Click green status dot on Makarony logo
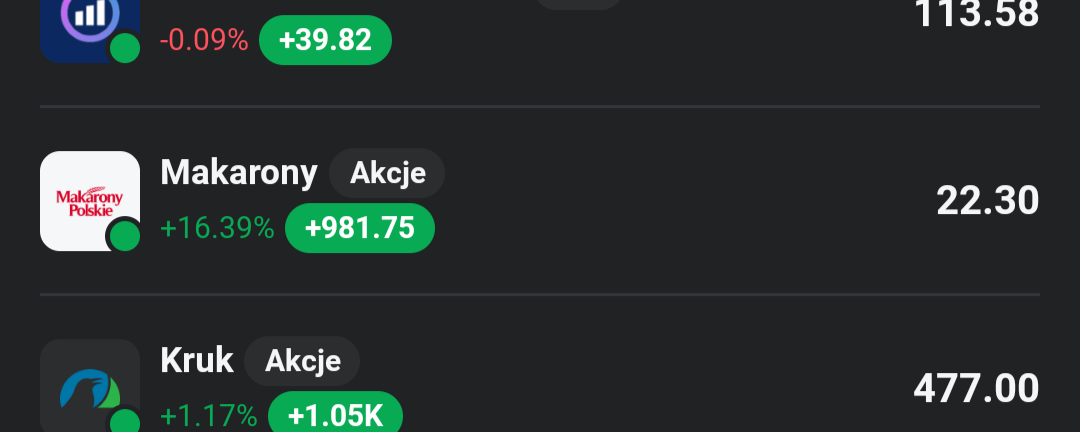This screenshot has width=1080, height=432. click(x=124, y=235)
